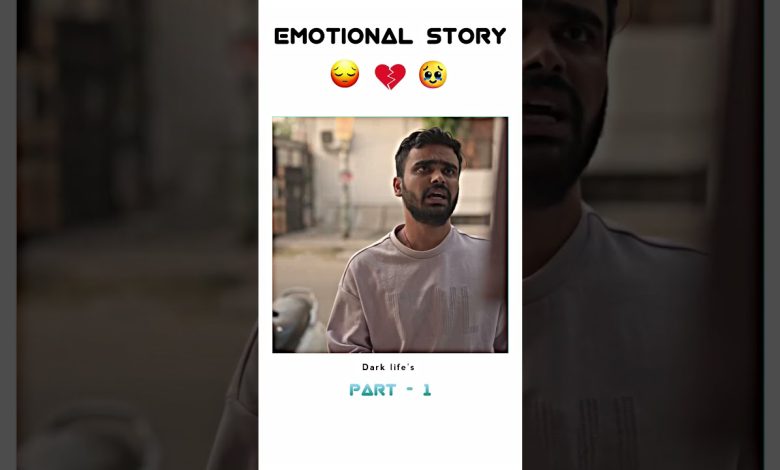Click the PART - 1 label
Screen dimensions: 780x470
click(x=390, y=389)
